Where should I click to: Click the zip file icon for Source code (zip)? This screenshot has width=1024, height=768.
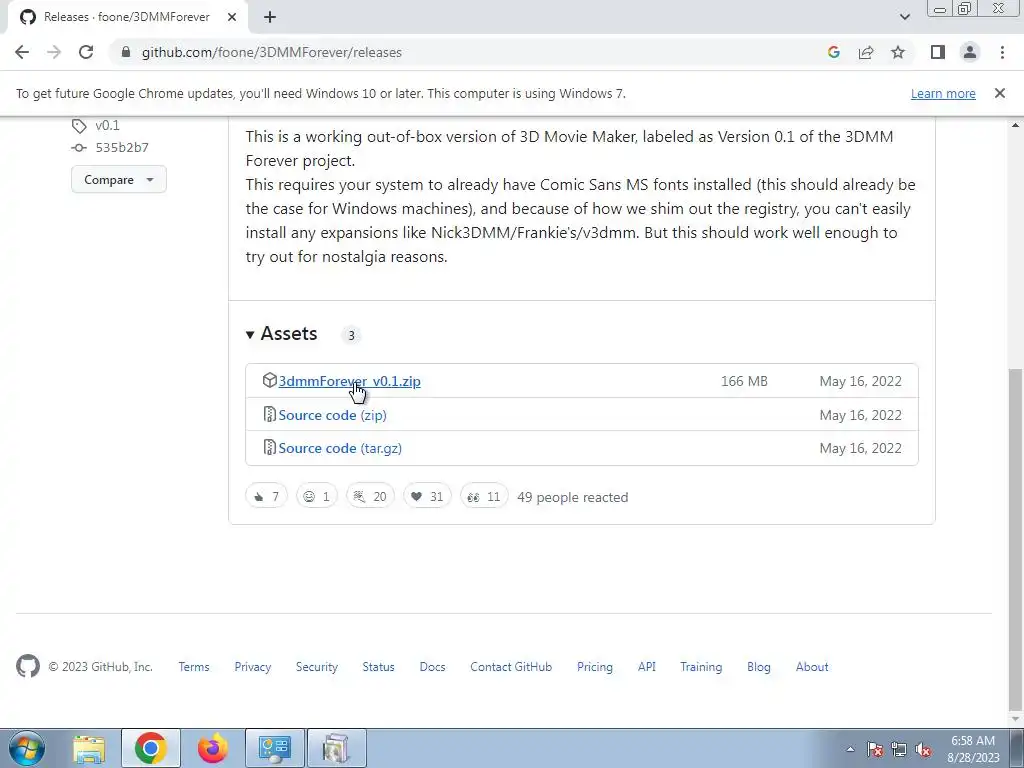pyautogui.click(x=269, y=414)
